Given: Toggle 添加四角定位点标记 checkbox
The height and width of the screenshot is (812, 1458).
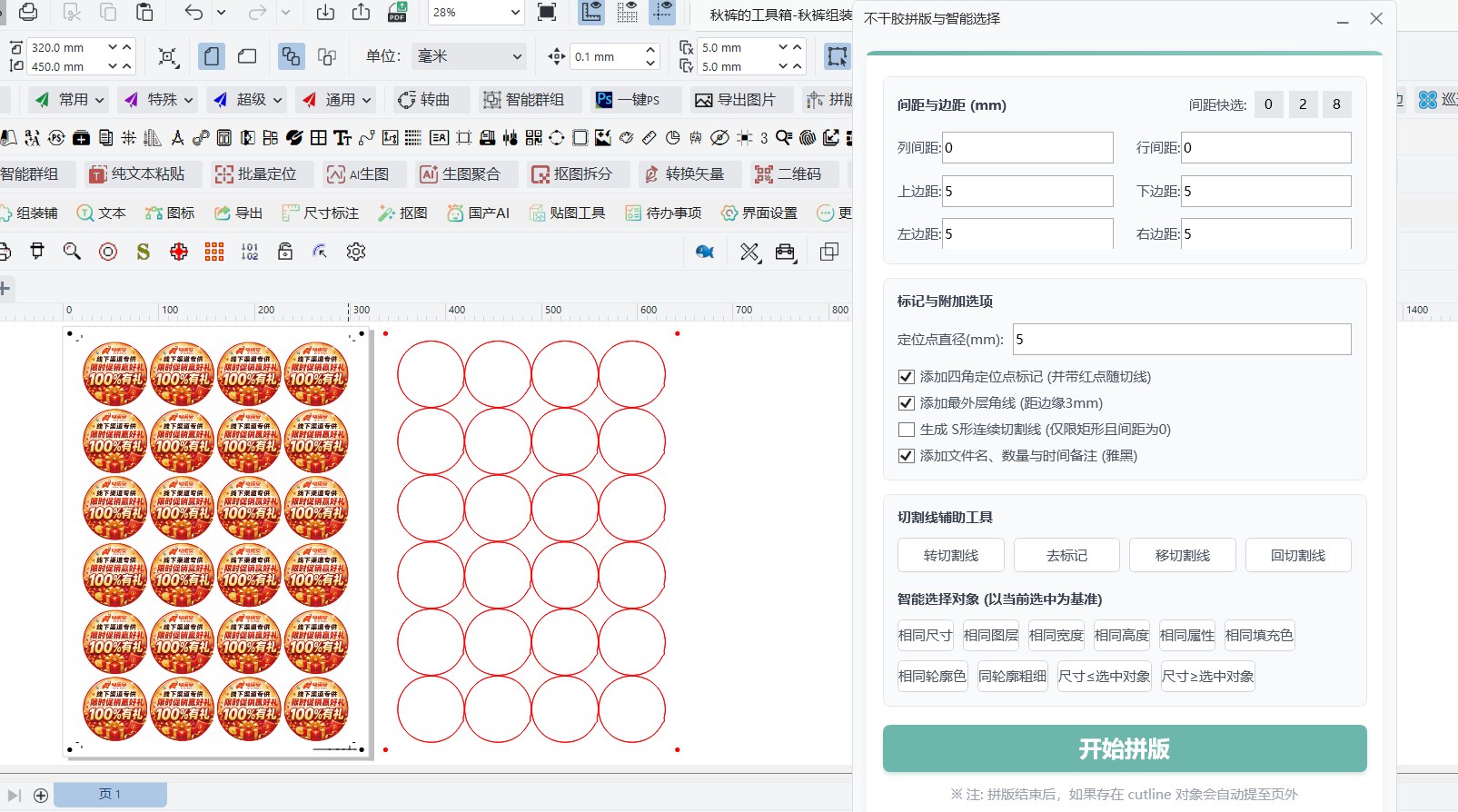Looking at the screenshot, I should point(906,376).
